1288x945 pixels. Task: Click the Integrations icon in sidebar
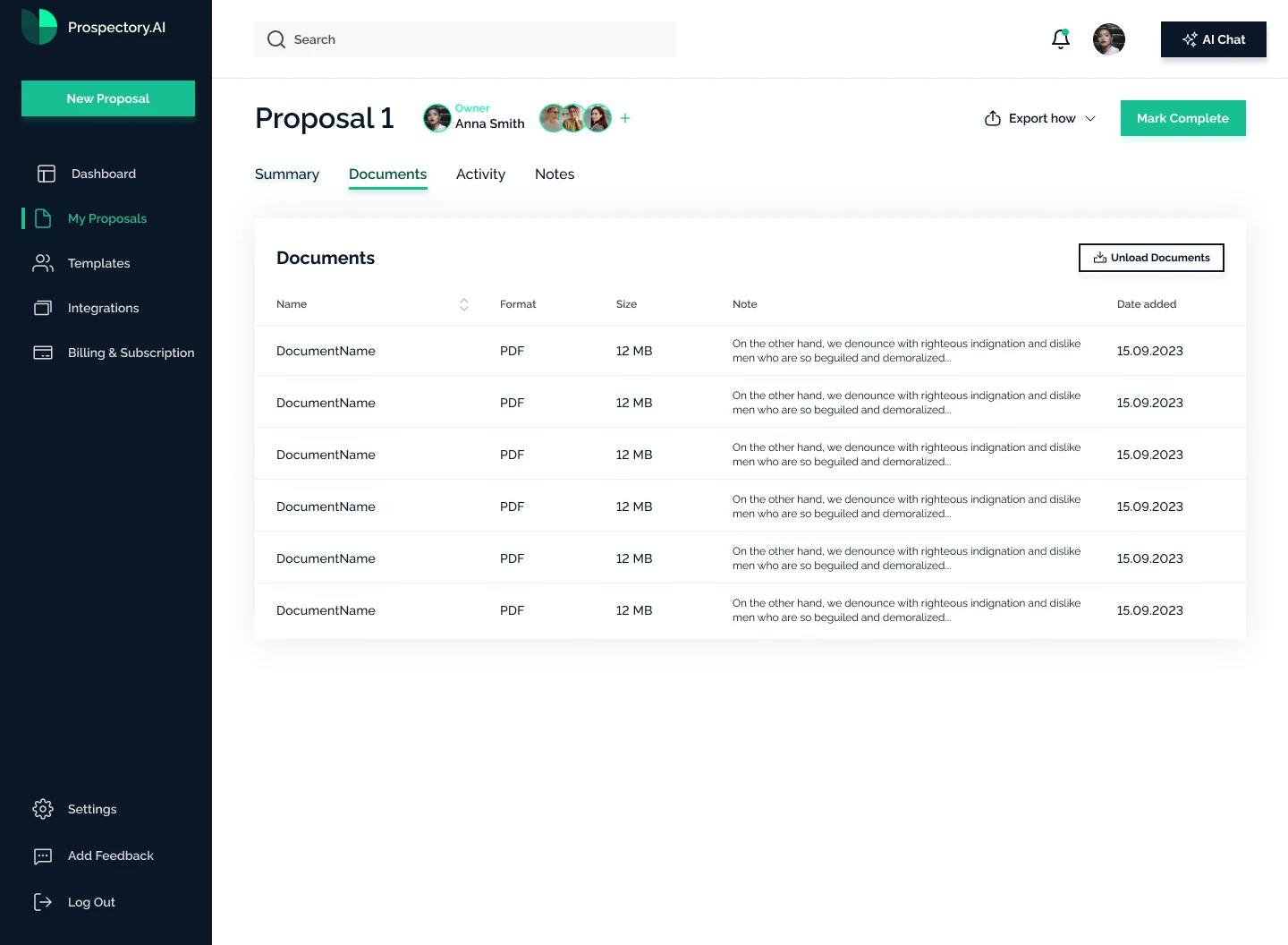43,308
